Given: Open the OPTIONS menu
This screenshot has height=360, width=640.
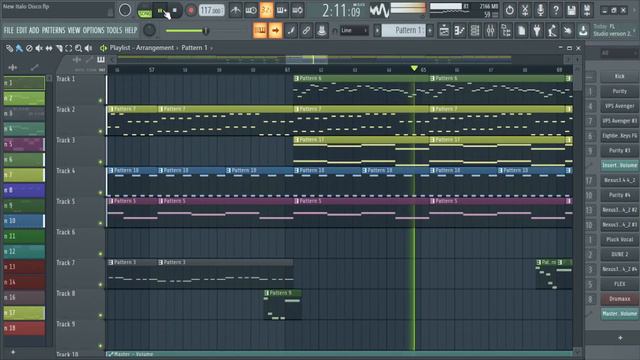Looking at the screenshot, I should point(93,31).
